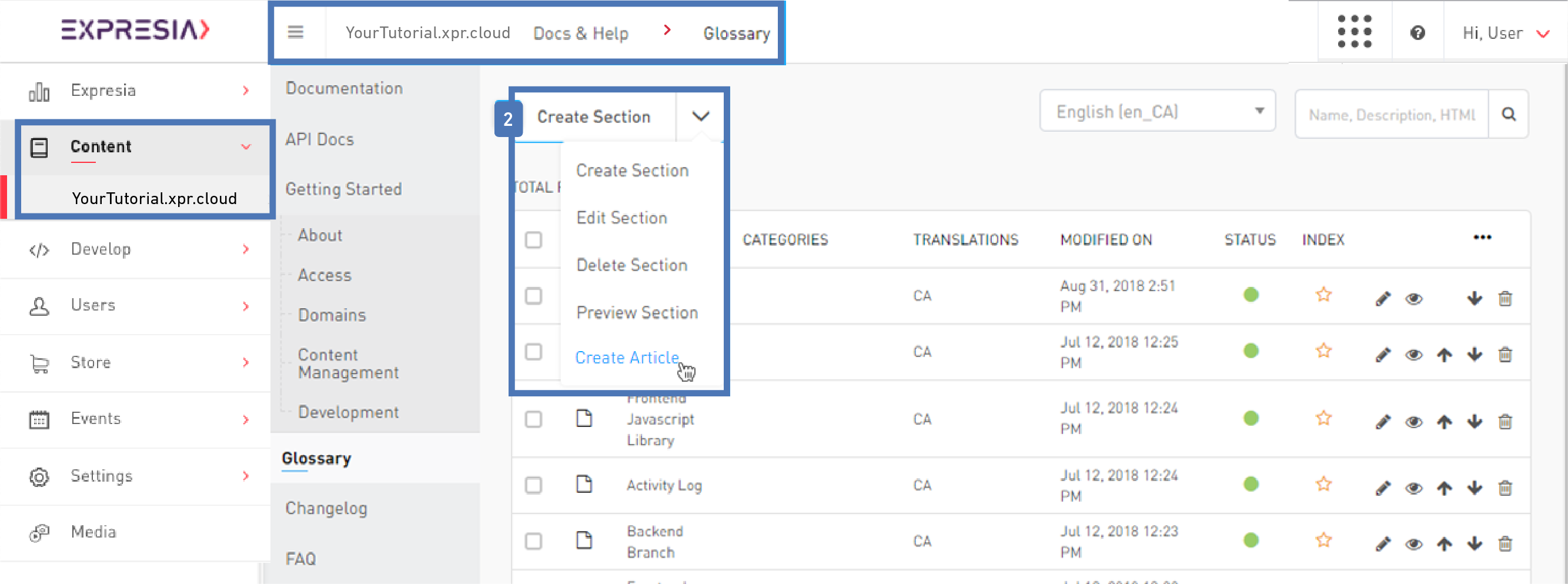Image resolution: width=1568 pixels, height=584 pixels.
Task: Move Activity Log article up
Action: [1444, 488]
